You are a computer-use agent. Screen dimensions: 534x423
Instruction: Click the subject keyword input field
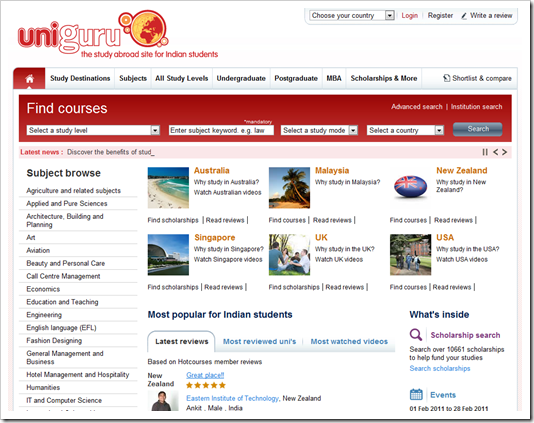click(221, 130)
